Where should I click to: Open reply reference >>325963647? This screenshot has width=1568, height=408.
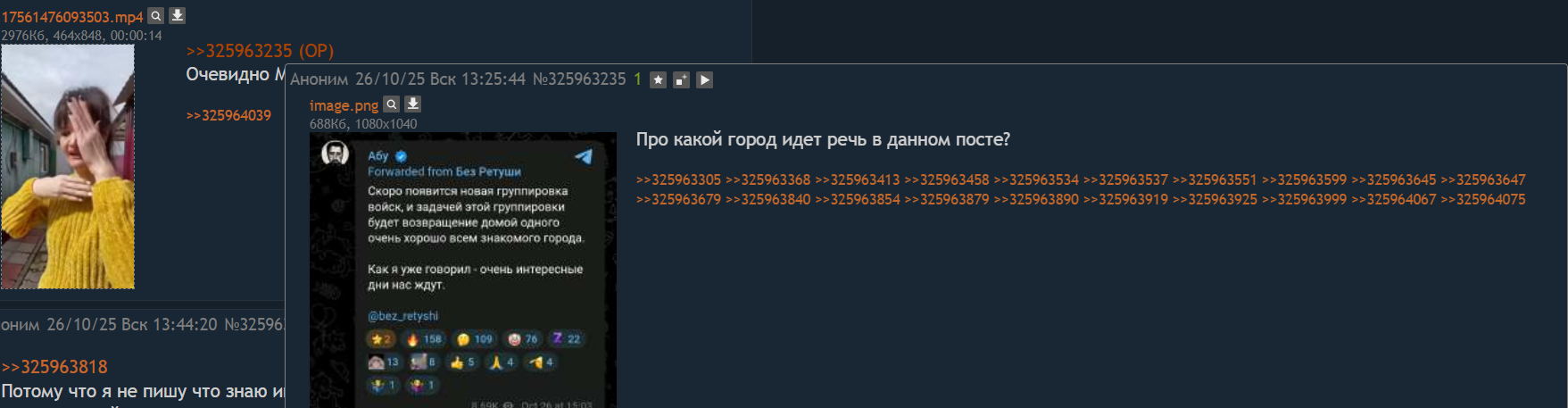(x=1483, y=179)
